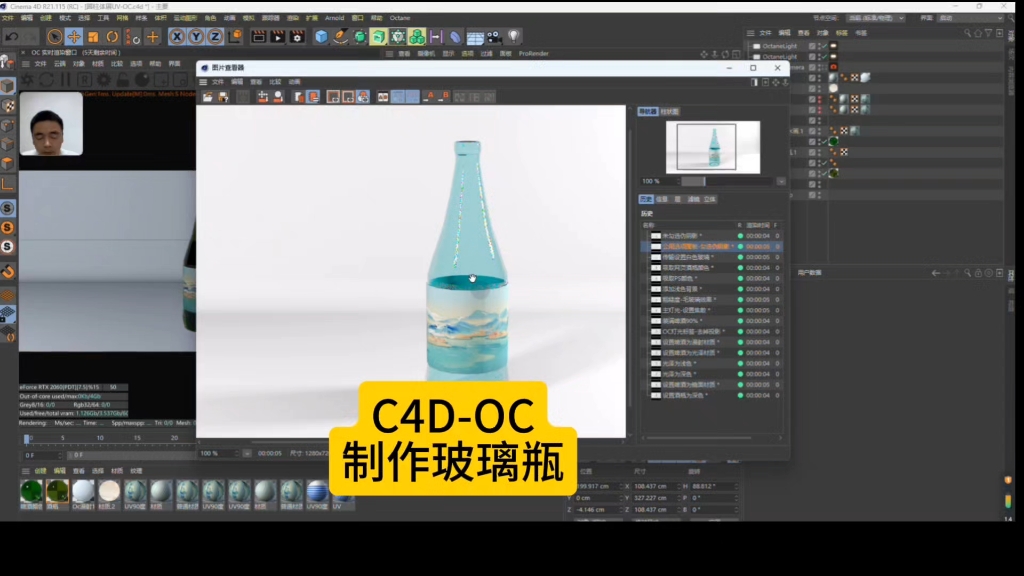The width and height of the screenshot is (1024, 576).
Task: Open the Render Settings icon
Action: tap(295, 36)
